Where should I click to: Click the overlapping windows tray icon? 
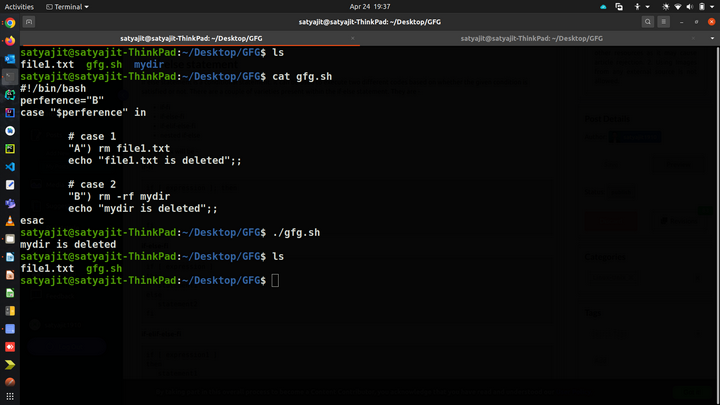(x=619, y=6)
